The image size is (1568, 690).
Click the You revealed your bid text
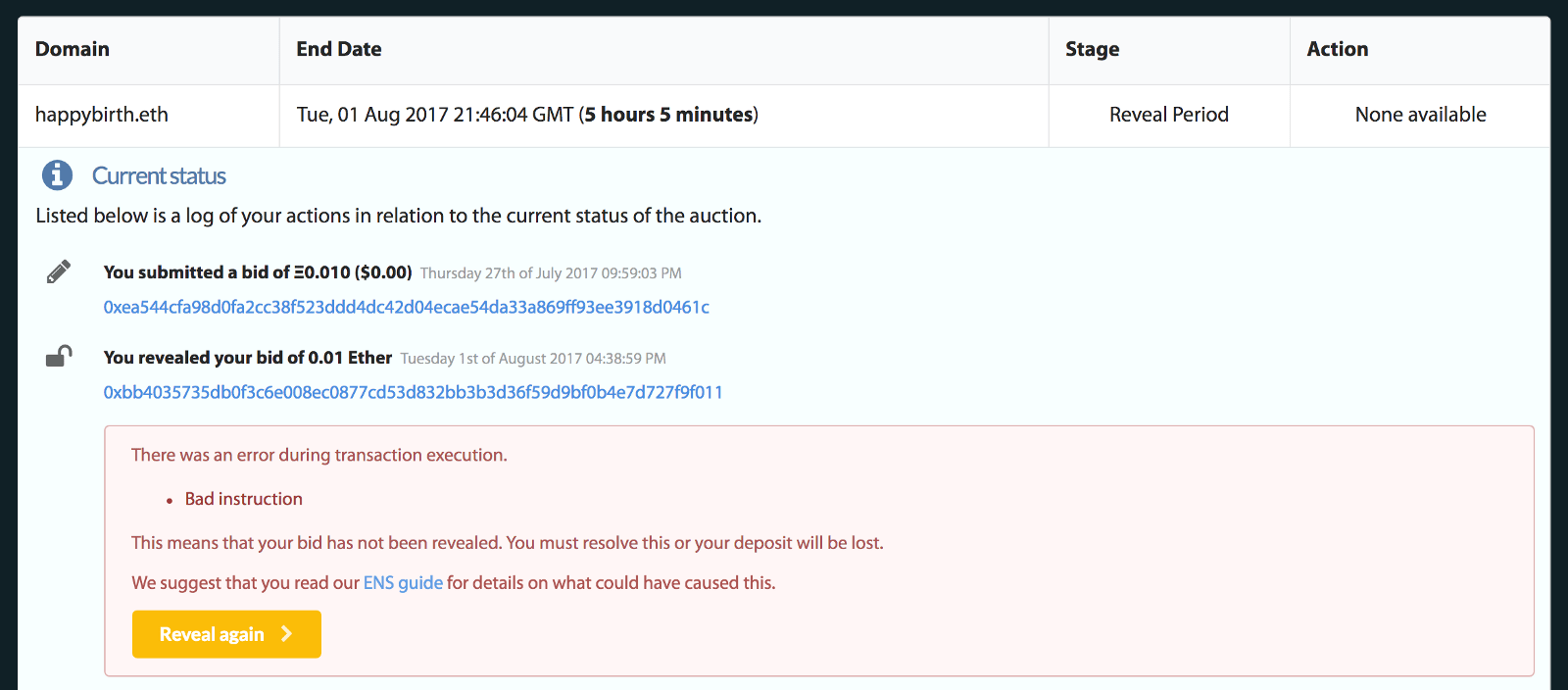pos(248,358)
